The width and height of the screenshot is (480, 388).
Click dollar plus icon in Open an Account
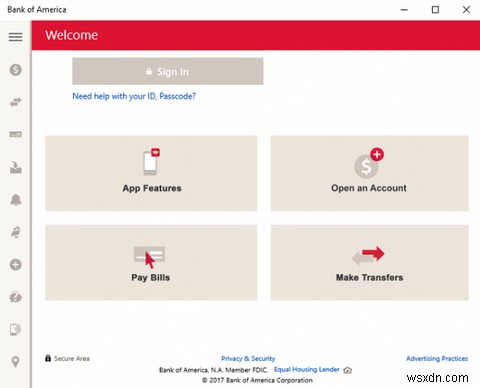pos(369,163)
